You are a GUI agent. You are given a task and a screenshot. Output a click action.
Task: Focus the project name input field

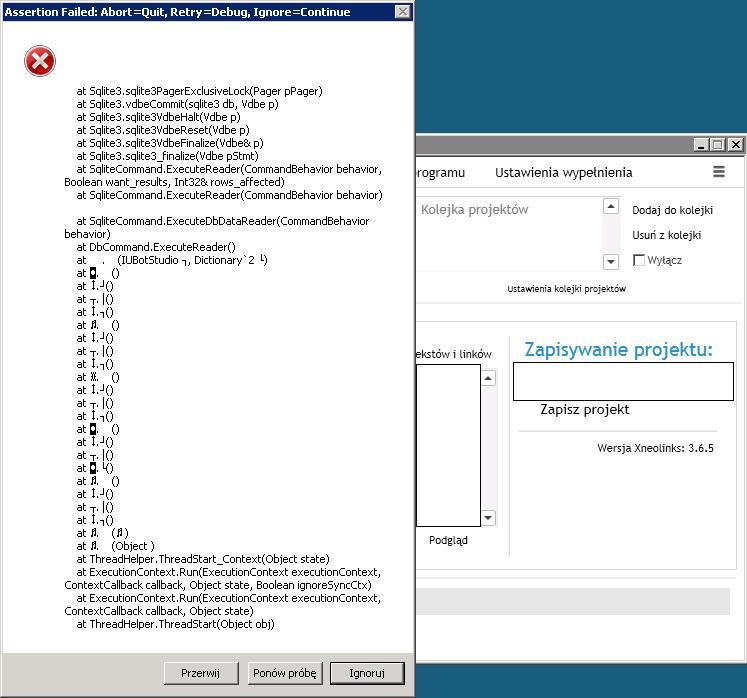coord(623,381)
